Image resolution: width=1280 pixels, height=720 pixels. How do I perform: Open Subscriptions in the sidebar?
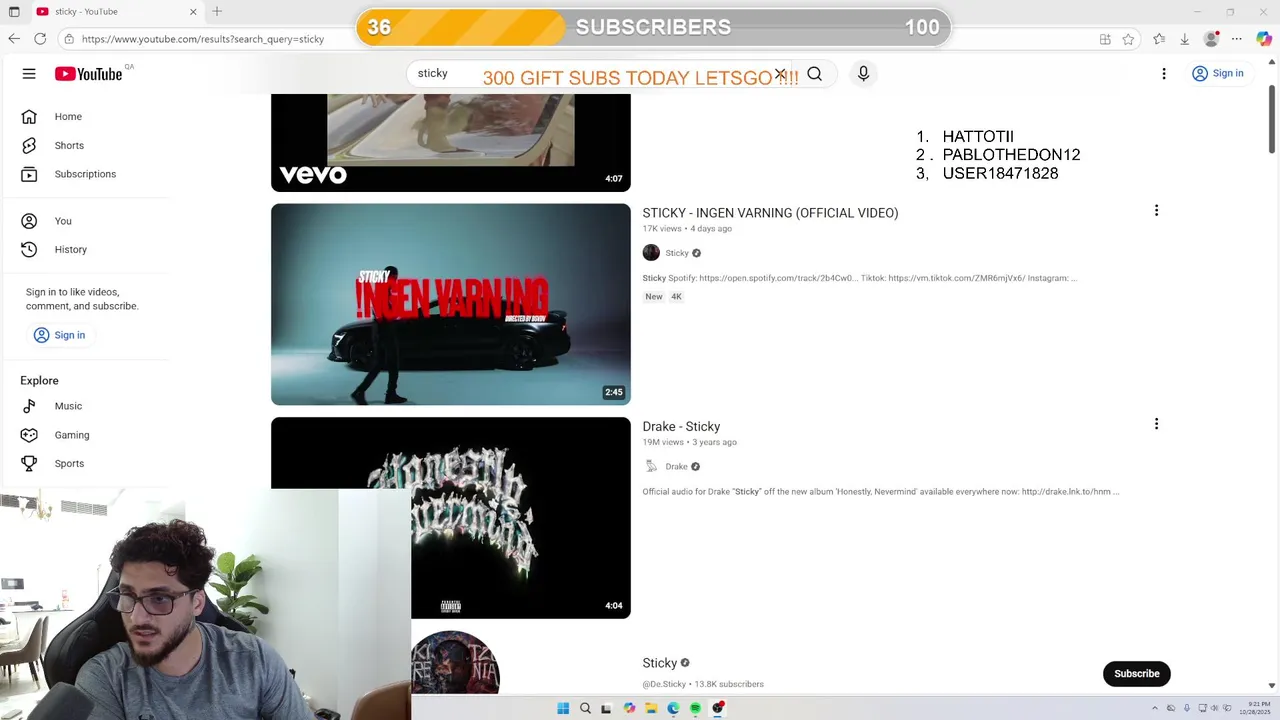pyautogui.click(x=85, y=174)
